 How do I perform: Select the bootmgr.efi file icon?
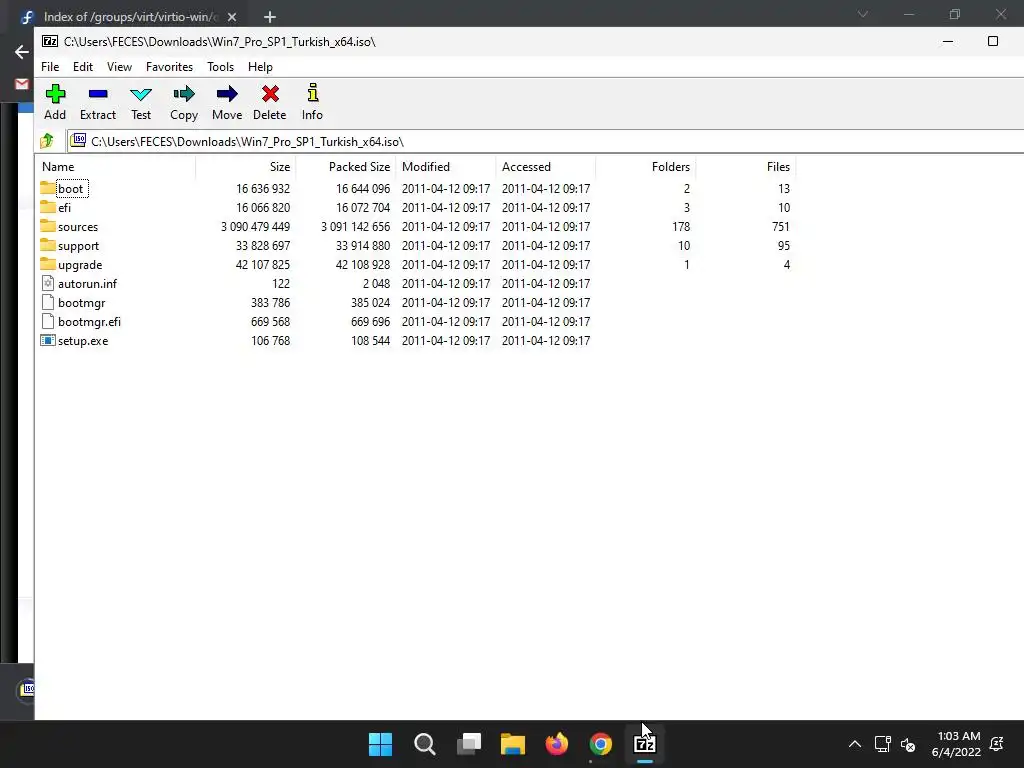48,321
